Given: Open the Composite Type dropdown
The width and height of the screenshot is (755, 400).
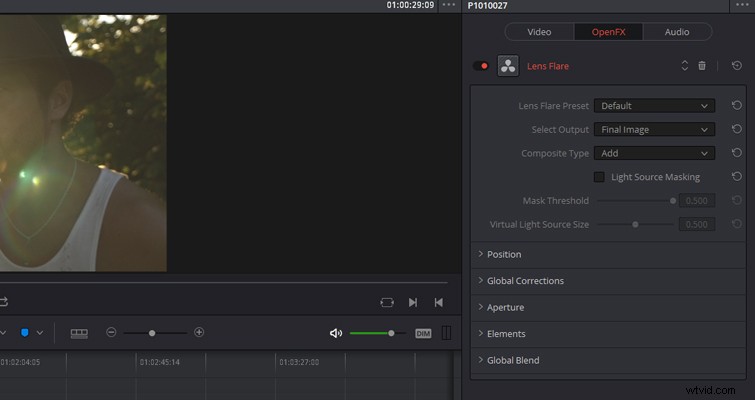Looking at the screenshot, I should (x=654, y=153).
